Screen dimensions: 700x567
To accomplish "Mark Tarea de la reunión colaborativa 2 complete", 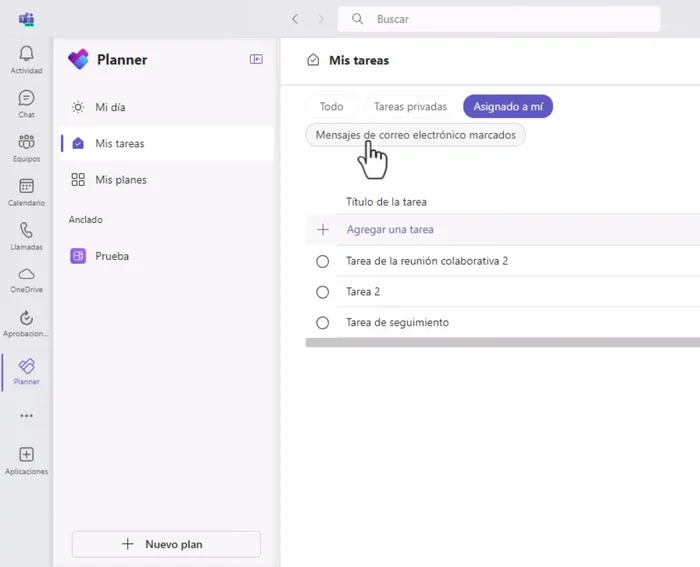I will (322, 261).
